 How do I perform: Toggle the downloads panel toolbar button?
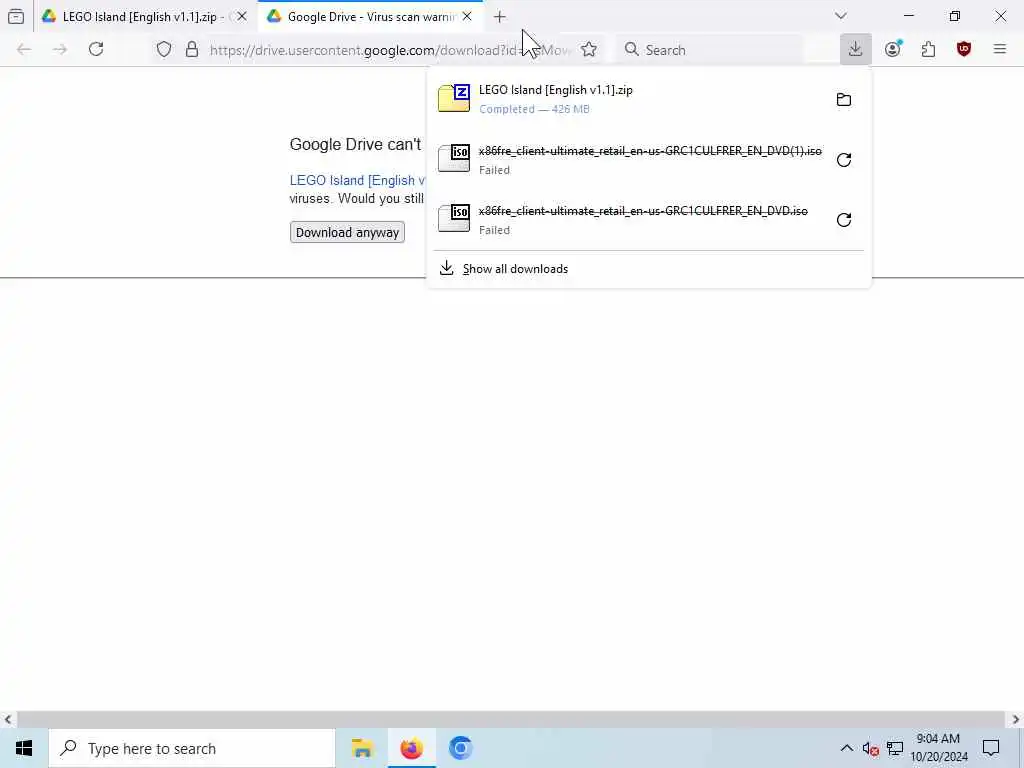coord(856,49)
